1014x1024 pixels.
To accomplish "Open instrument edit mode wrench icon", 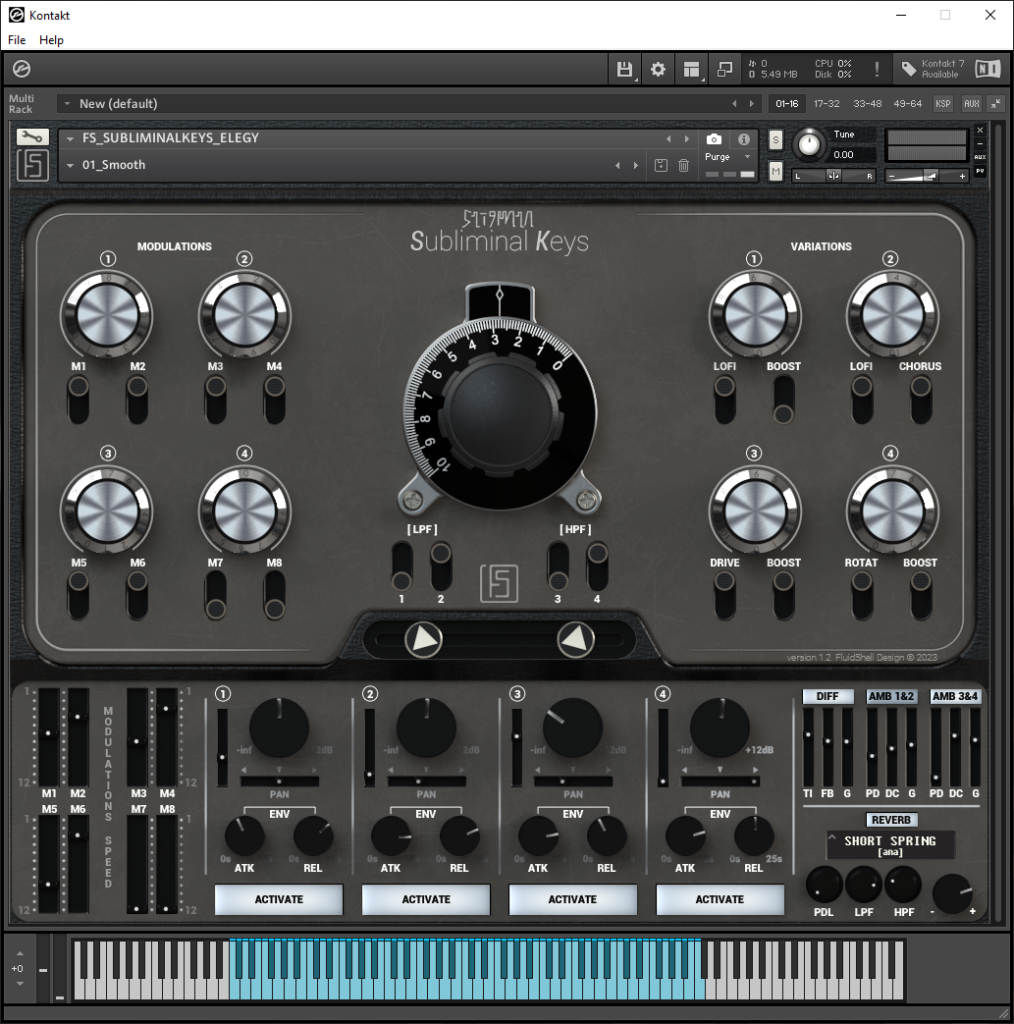I will click(x=32, y=136).
